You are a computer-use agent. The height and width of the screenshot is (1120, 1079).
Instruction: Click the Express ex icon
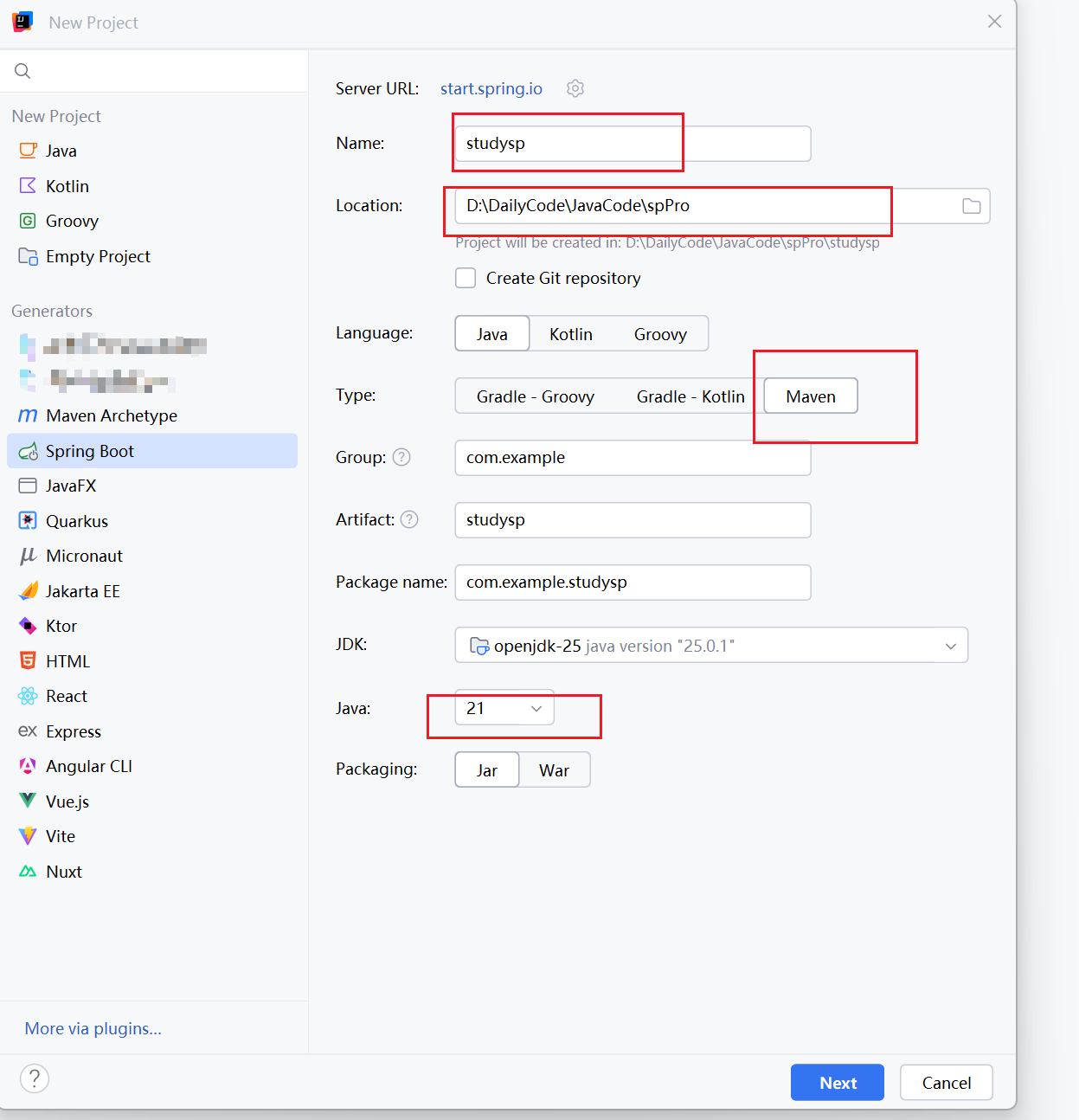click(29, 731)
